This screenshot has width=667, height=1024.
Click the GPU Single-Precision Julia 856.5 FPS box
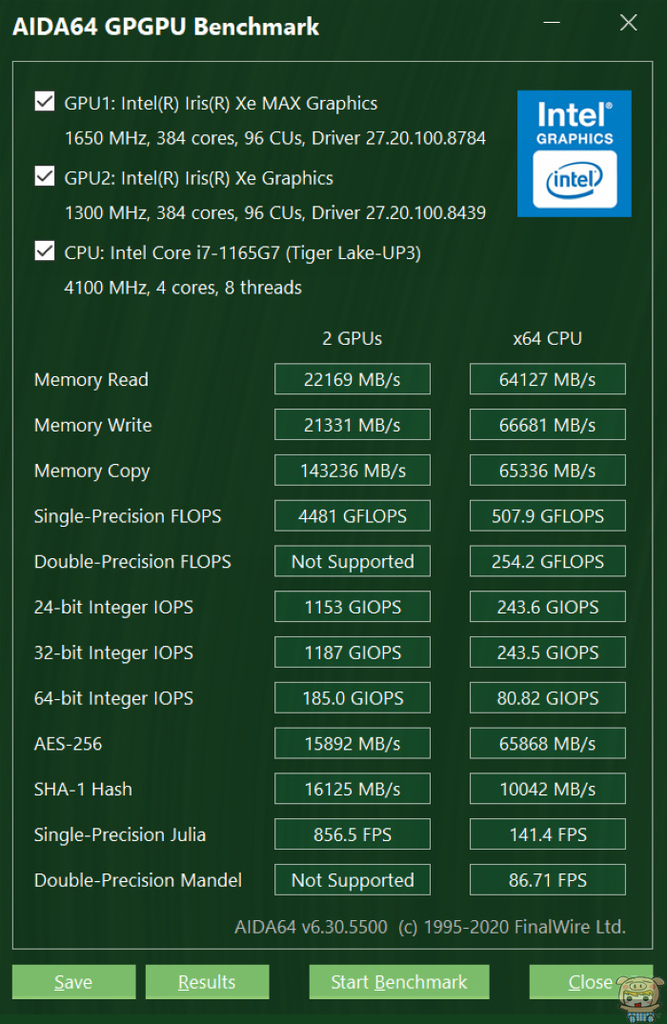(x=352, y=834)
